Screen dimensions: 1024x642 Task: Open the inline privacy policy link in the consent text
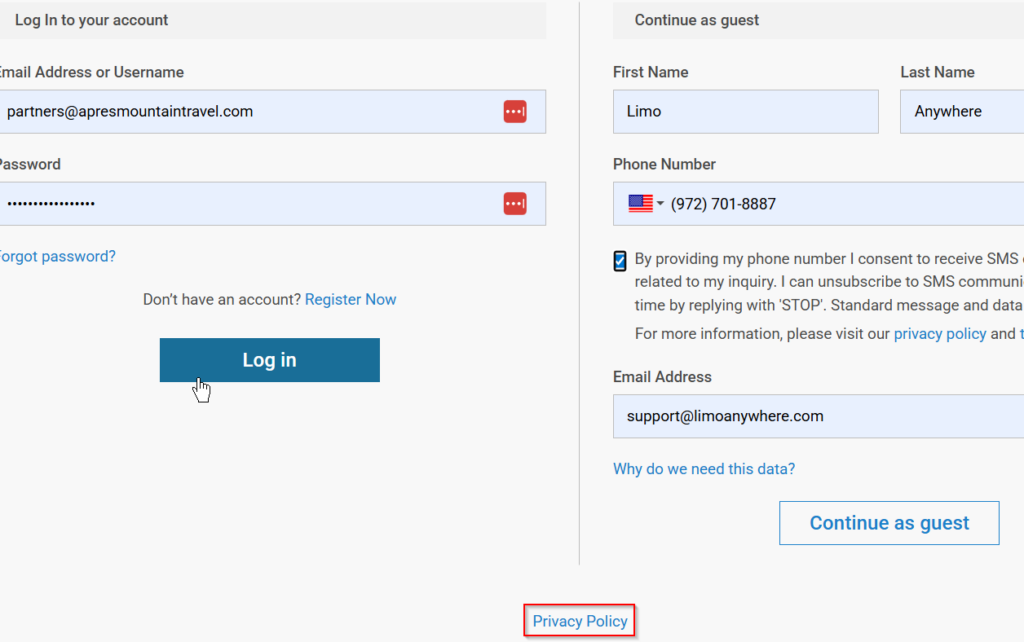click(x=939, y=334)
